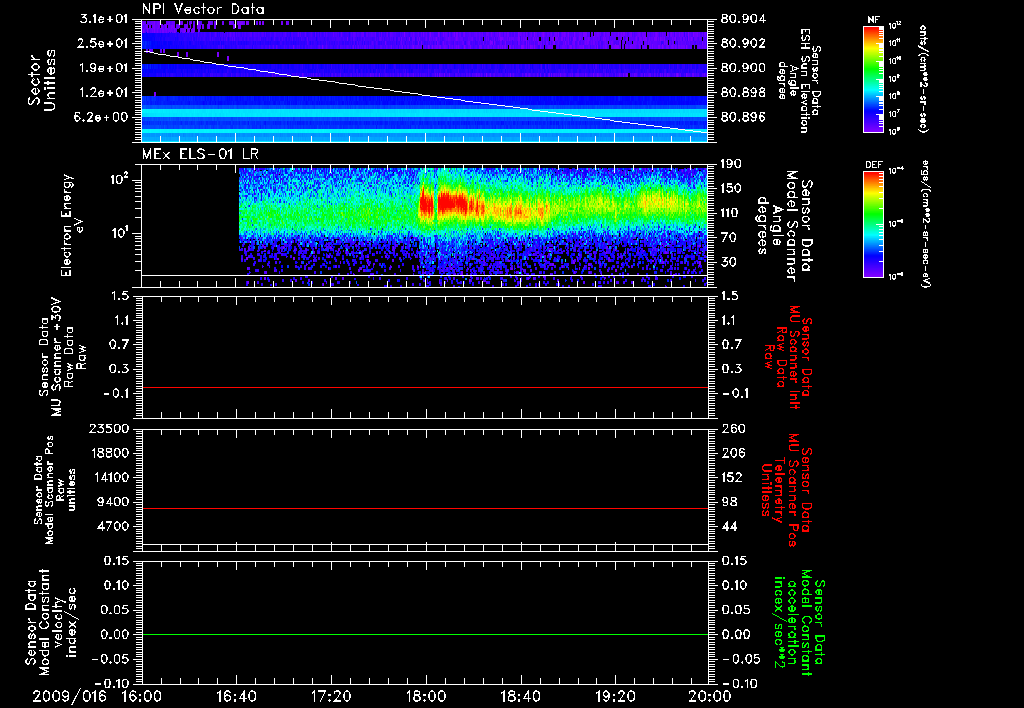Click the NF color scale bar
1024x708 pixels.
873,78
